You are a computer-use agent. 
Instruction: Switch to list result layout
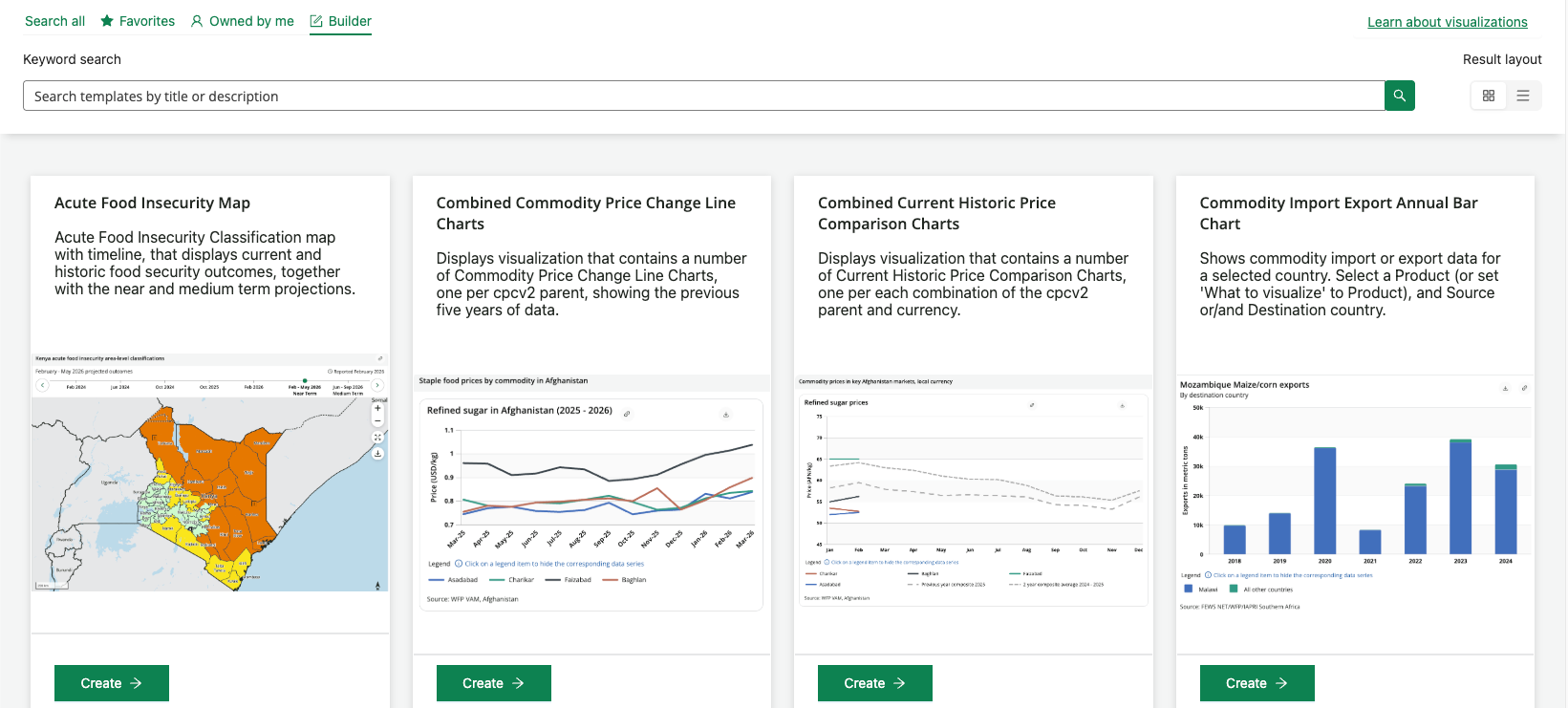pos(1523,96)
